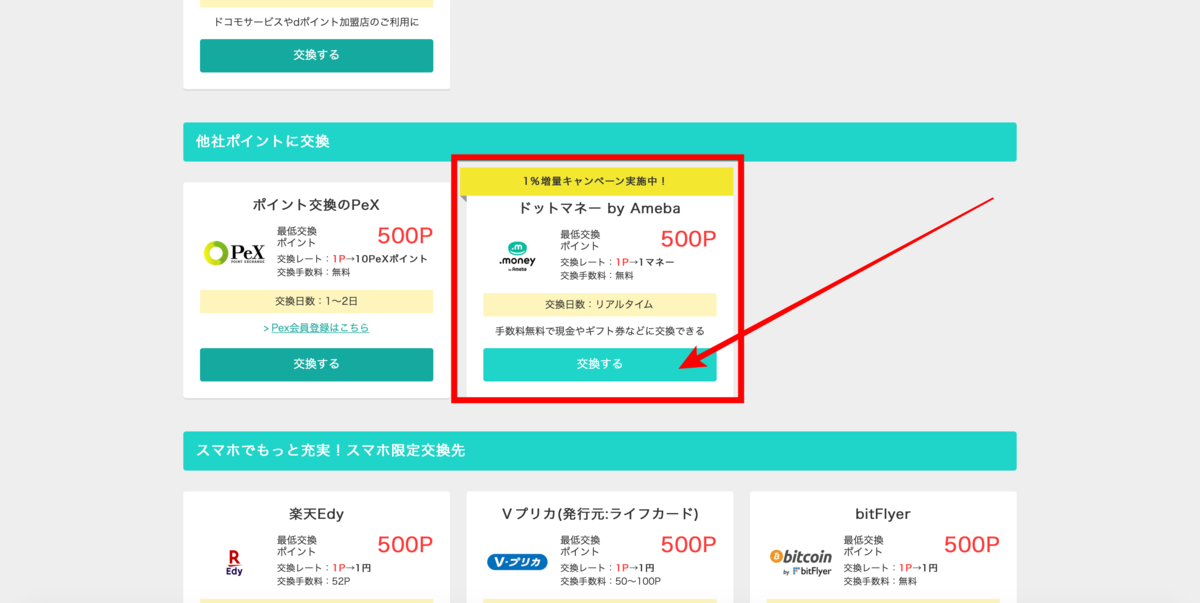Click the スマホ限定交換先 section header
The width and height of the screenshot is (1200, 603).
tap(599, 451)
